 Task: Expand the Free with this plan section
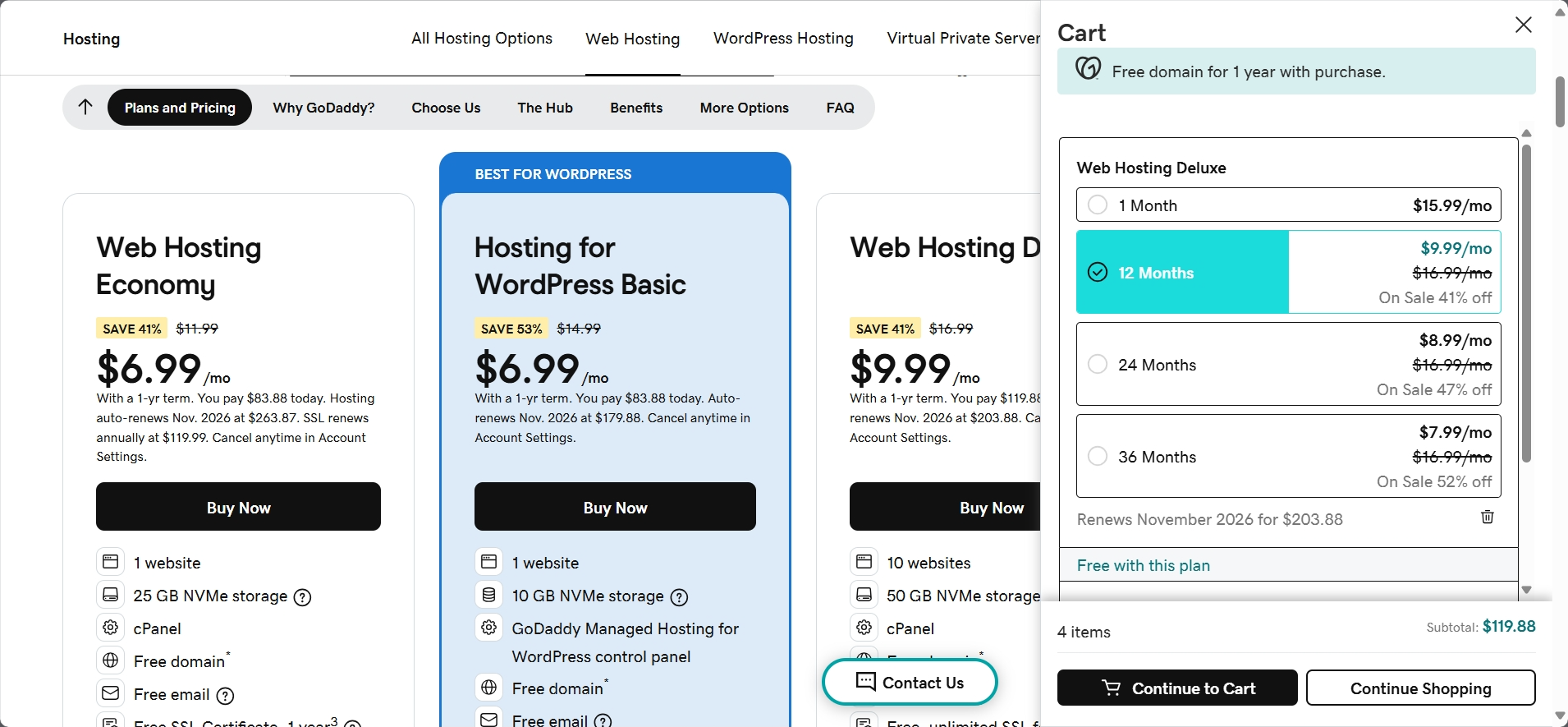click(x=1143, y=565)
